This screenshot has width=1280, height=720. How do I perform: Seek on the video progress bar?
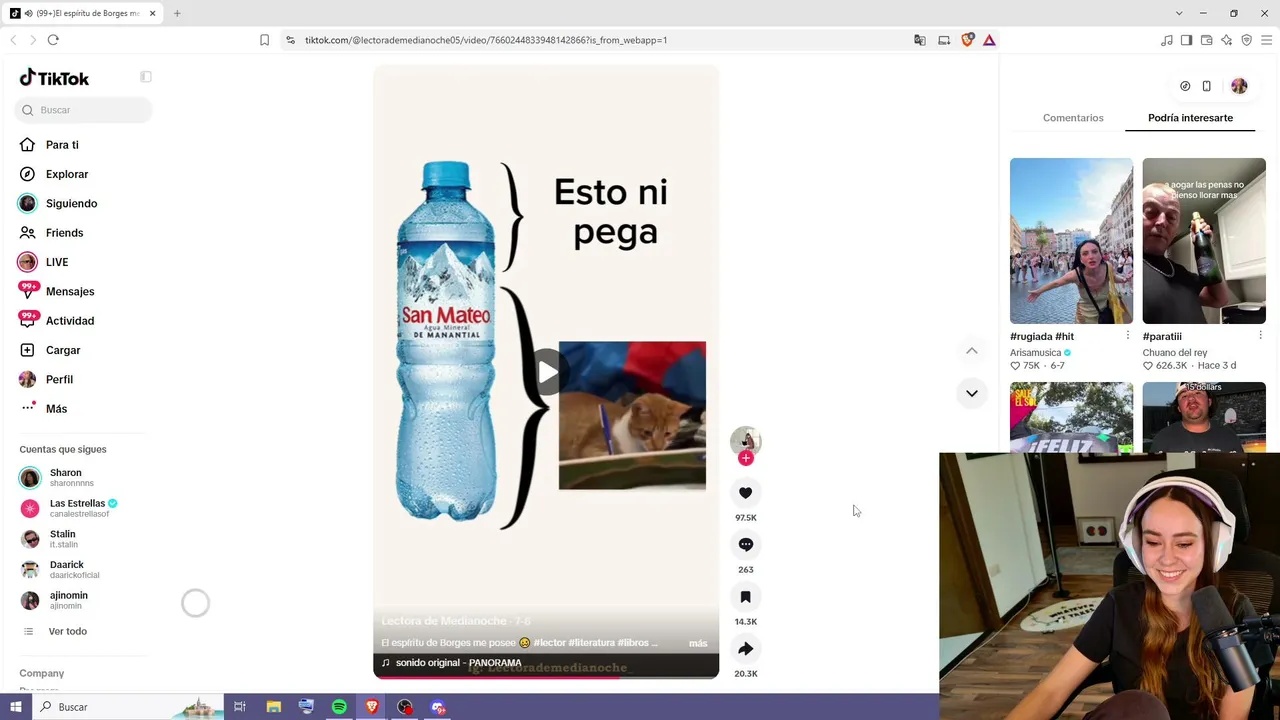pyautogui.click(x=546, y=678)
